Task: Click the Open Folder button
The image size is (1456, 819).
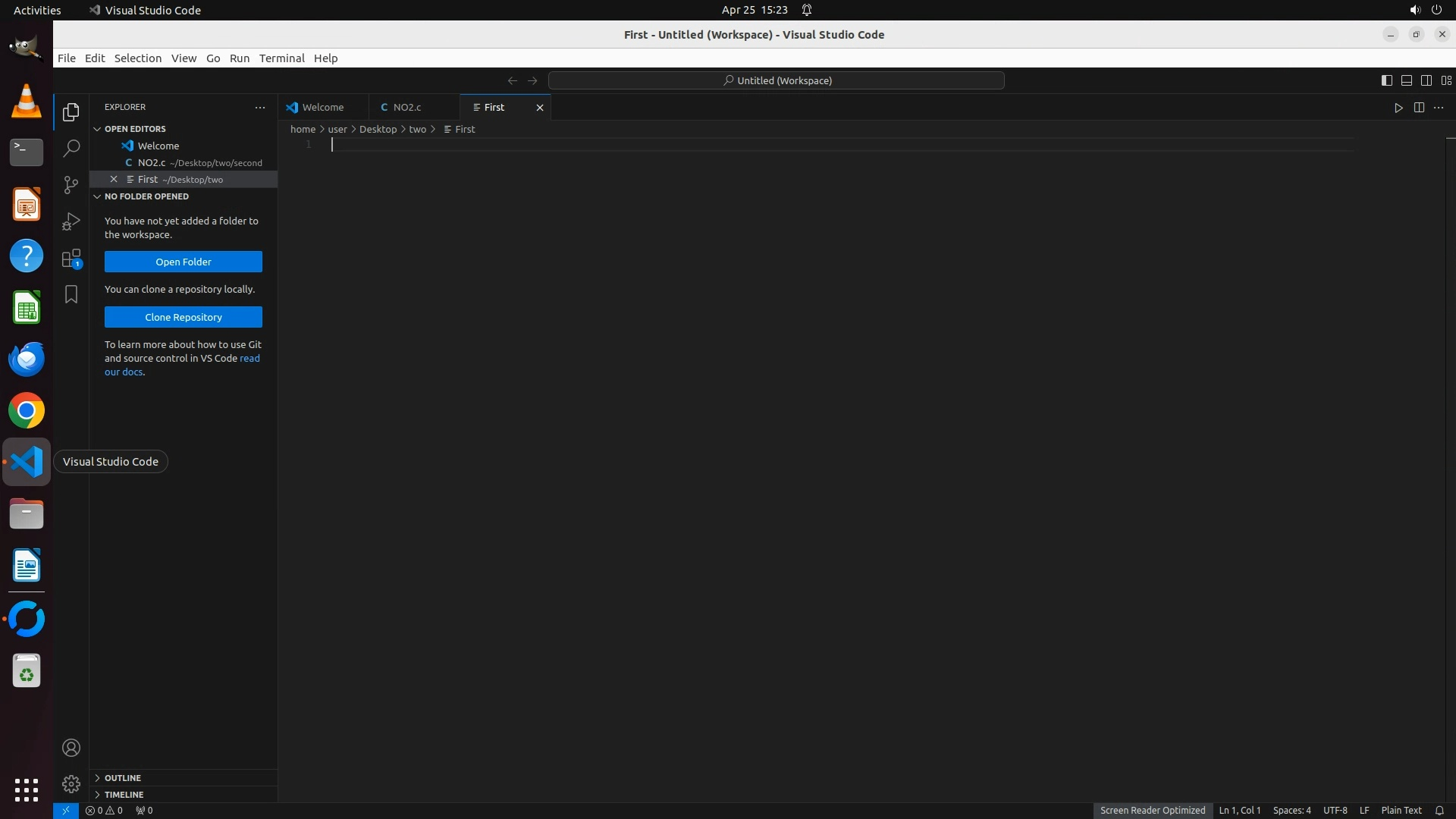Action: coord(184,262)
